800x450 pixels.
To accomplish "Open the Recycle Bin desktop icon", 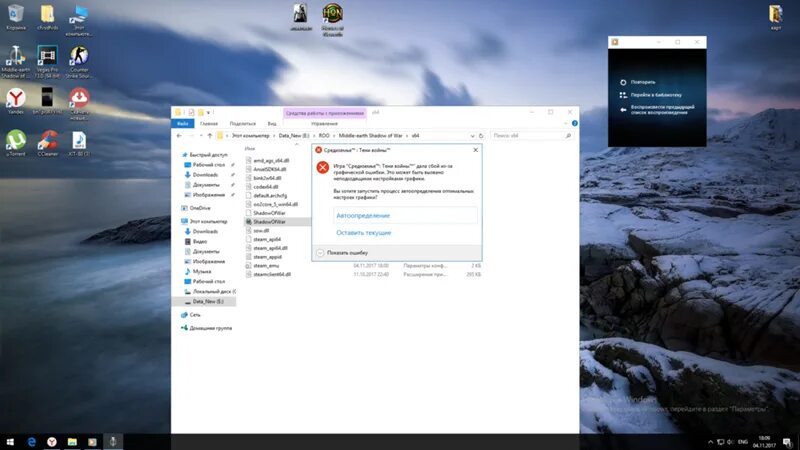I will coord(16,18).
